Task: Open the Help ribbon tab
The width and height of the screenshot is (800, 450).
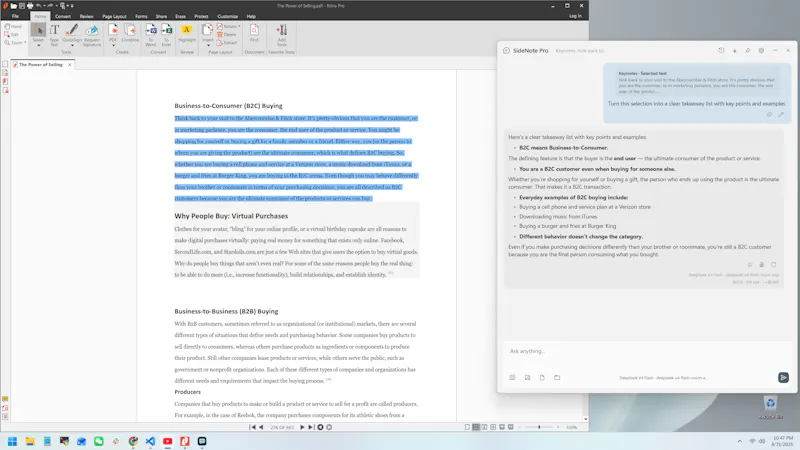Action: tap(251, 16)
